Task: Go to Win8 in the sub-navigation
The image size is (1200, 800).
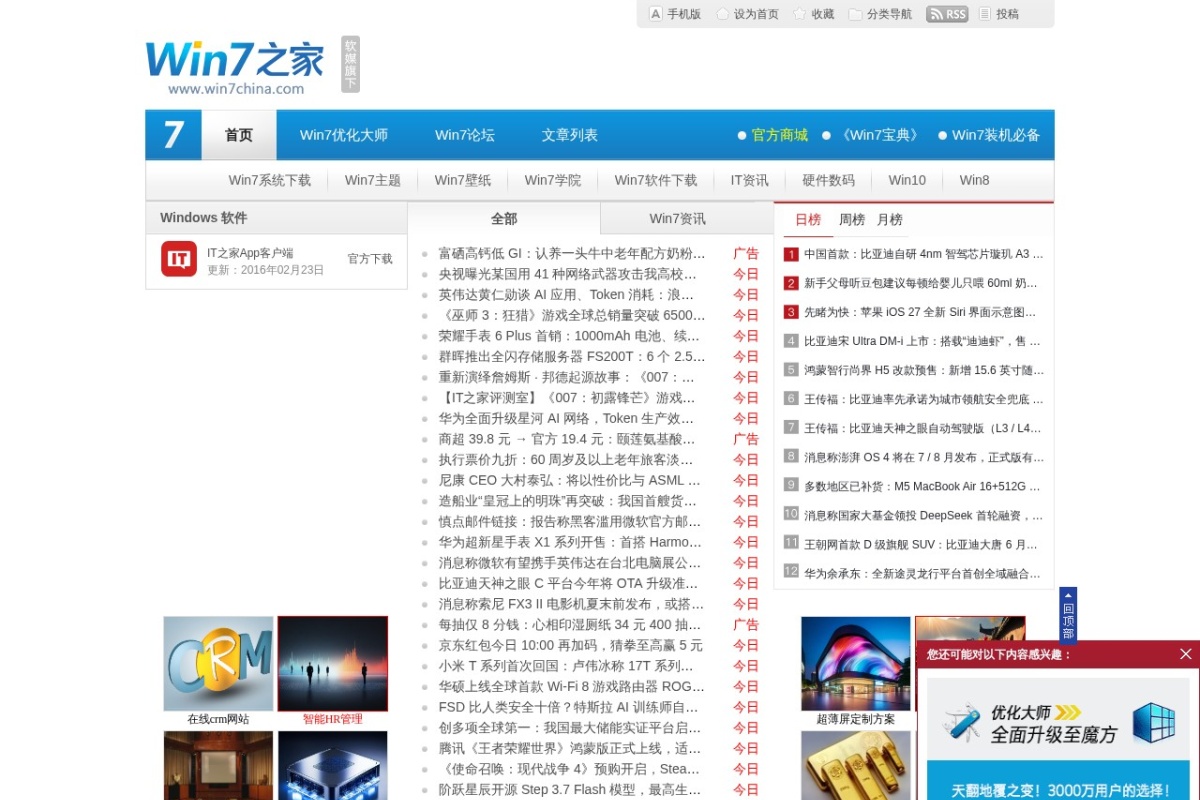Action: [974, 180]
